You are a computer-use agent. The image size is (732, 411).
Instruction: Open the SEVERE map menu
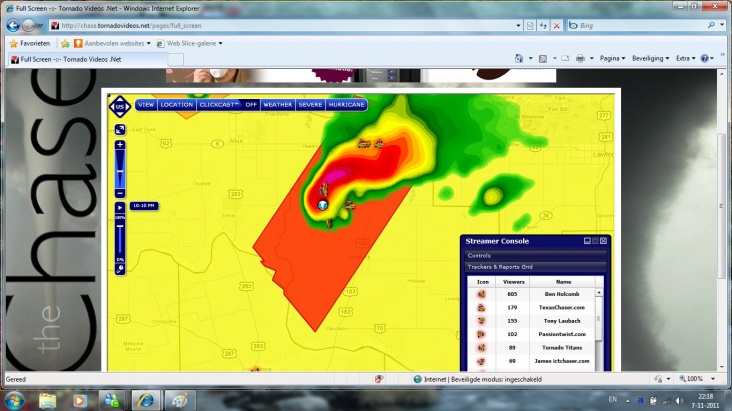(x=310, y=105)
